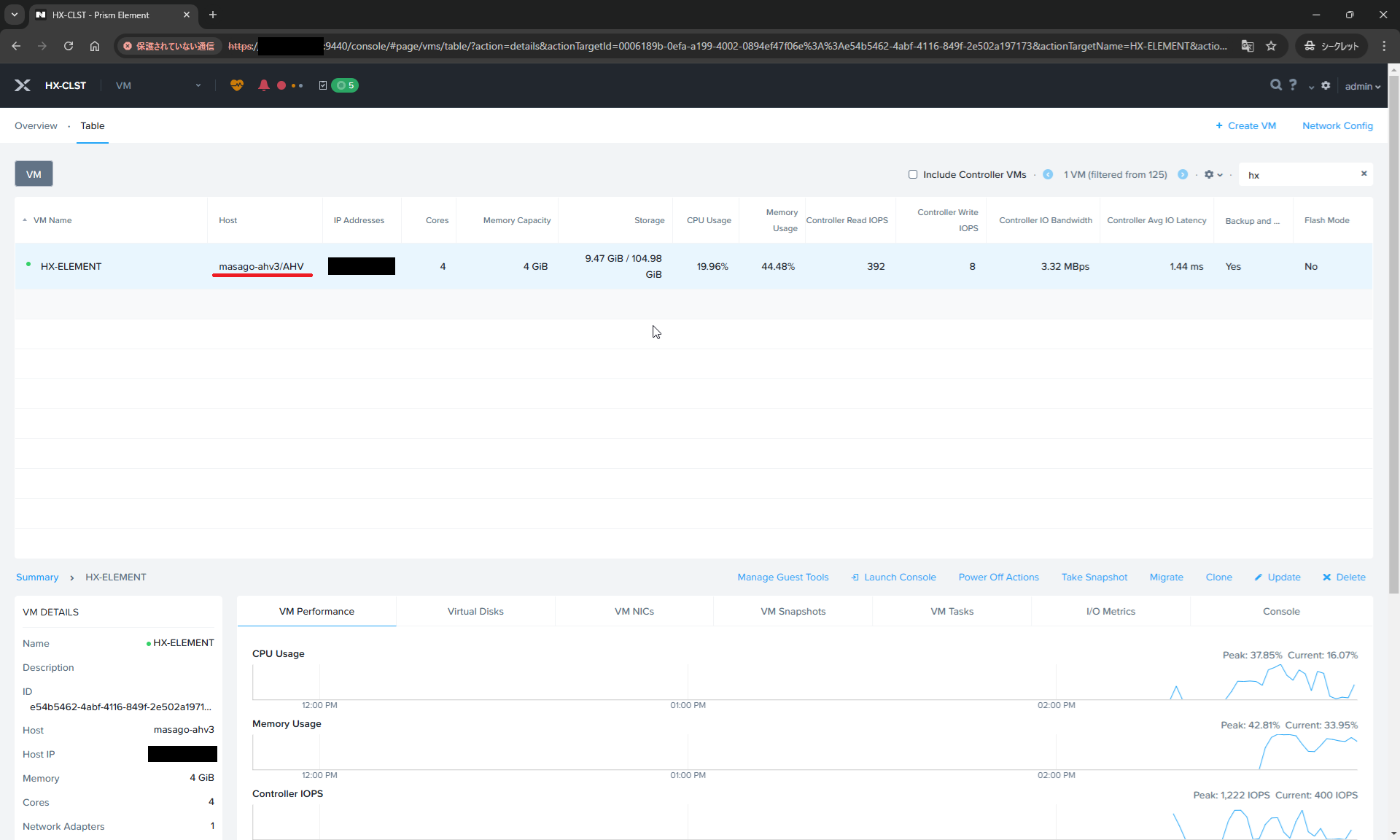Expand the chevron next to help icon
This screenshot has width=1400, height=840.
[1311, 87]
